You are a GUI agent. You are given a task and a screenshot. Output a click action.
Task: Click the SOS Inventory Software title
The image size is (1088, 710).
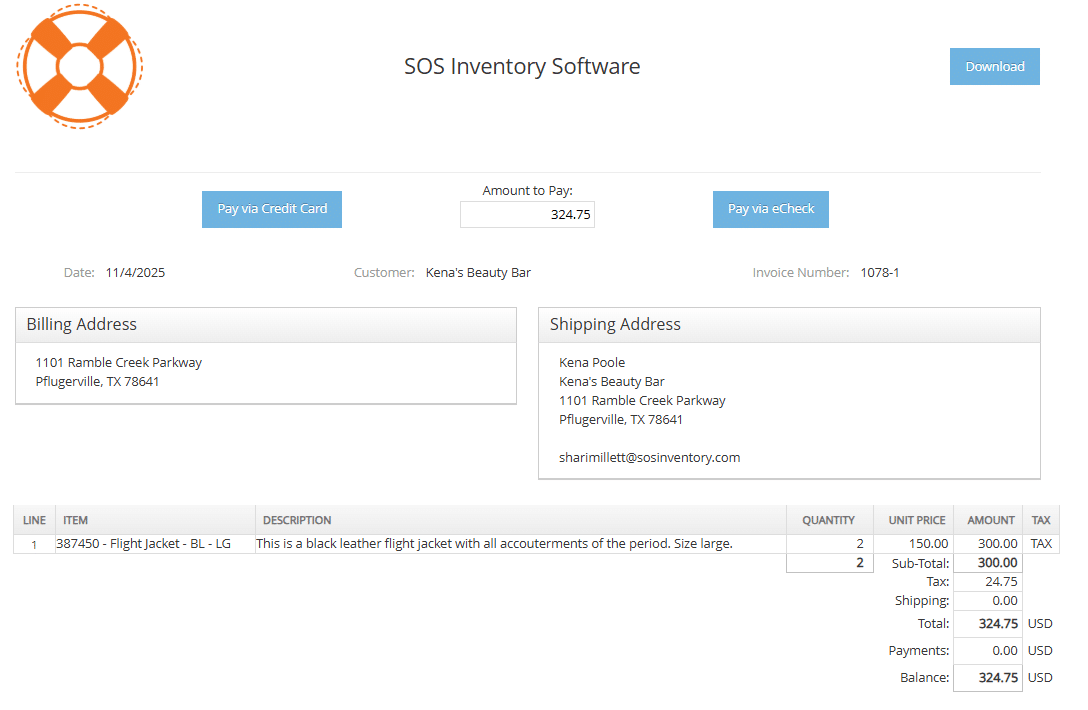[522, 66]
